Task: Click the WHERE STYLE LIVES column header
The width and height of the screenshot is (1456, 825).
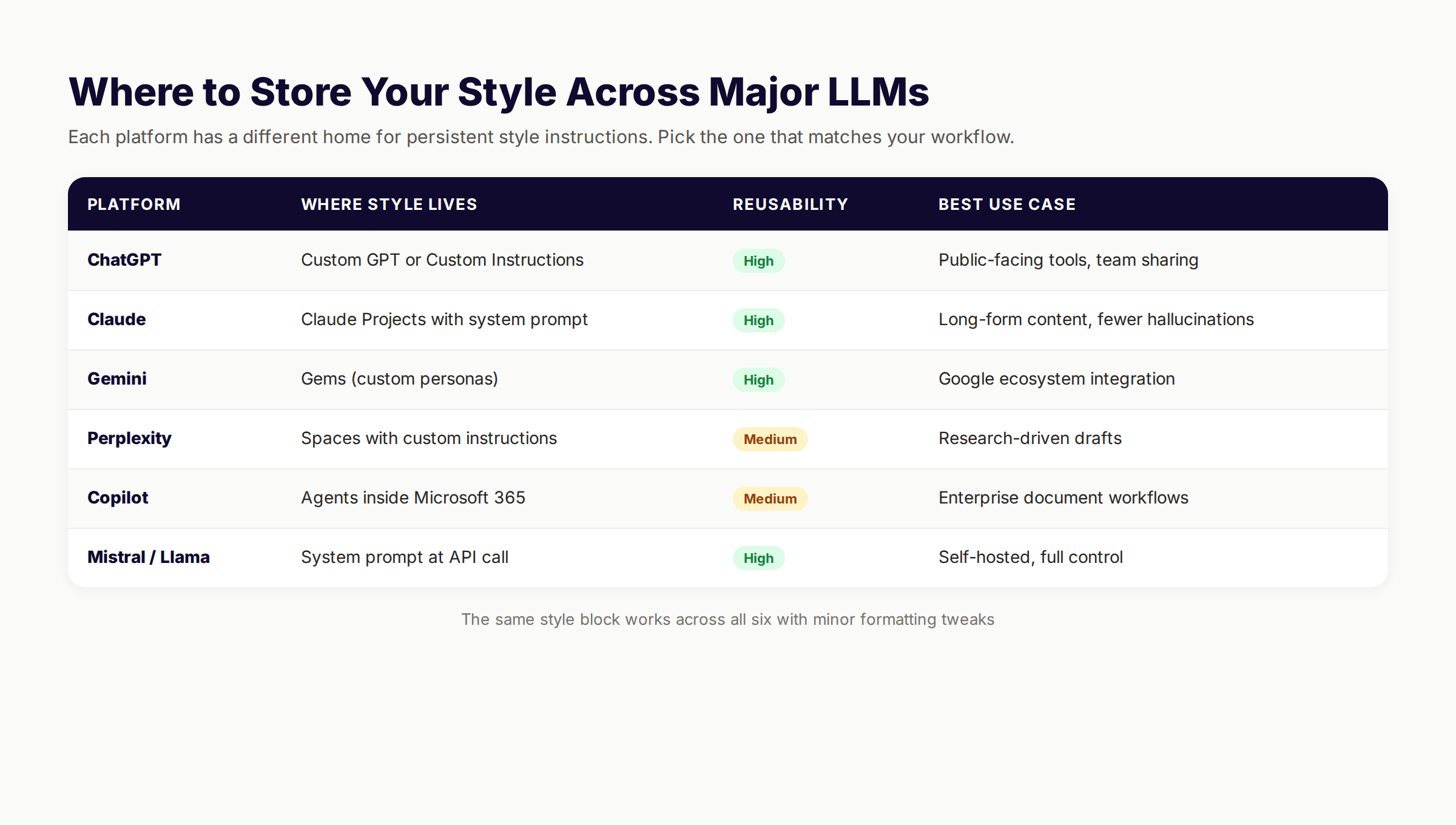Action: [x=389, y=204]
